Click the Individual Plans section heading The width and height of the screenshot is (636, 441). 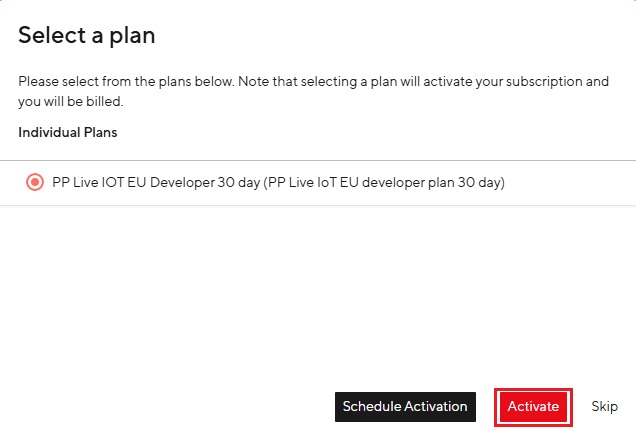[67, 132]
